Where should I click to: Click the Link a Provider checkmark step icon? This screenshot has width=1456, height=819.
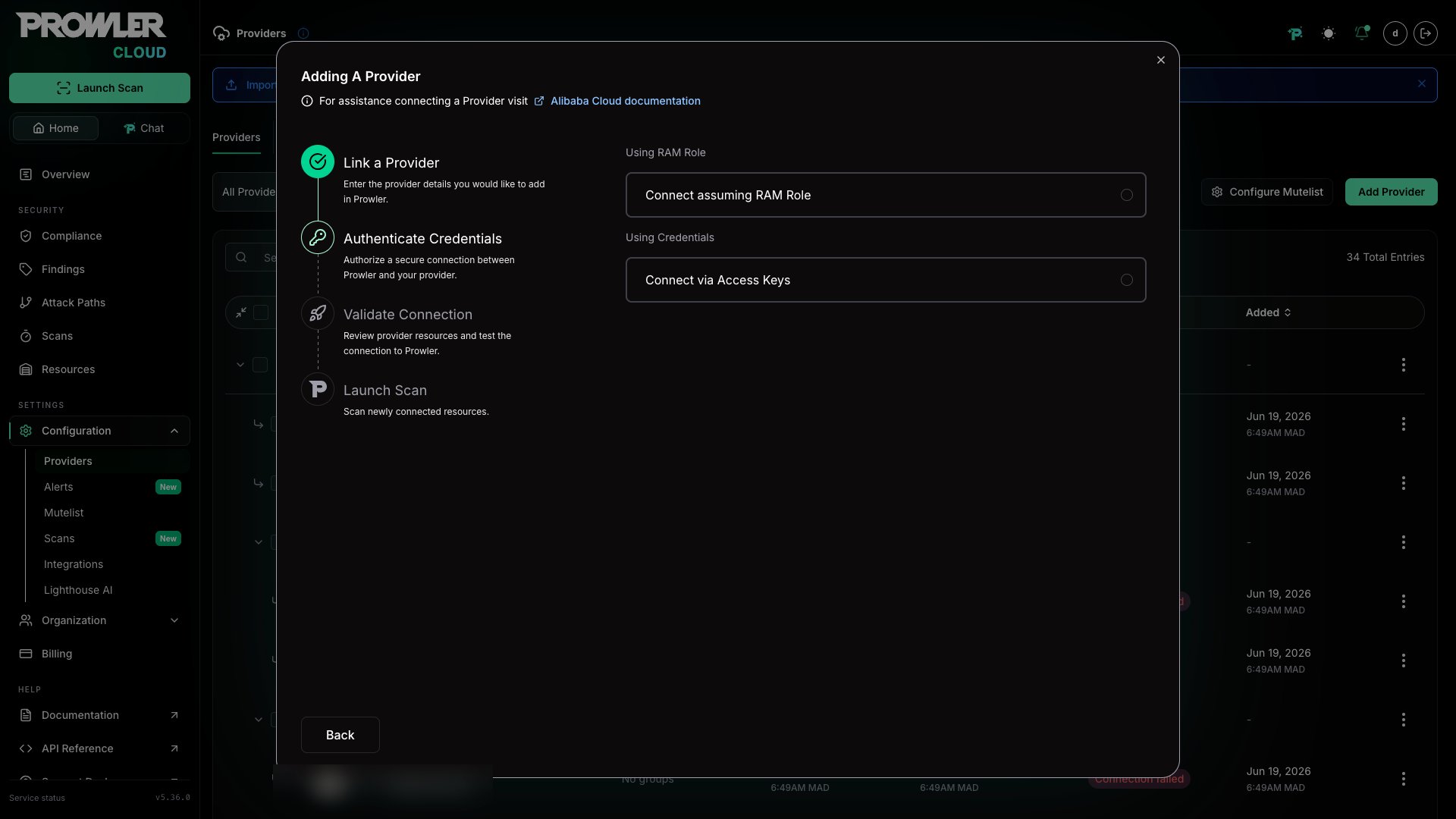click(318, 162)
